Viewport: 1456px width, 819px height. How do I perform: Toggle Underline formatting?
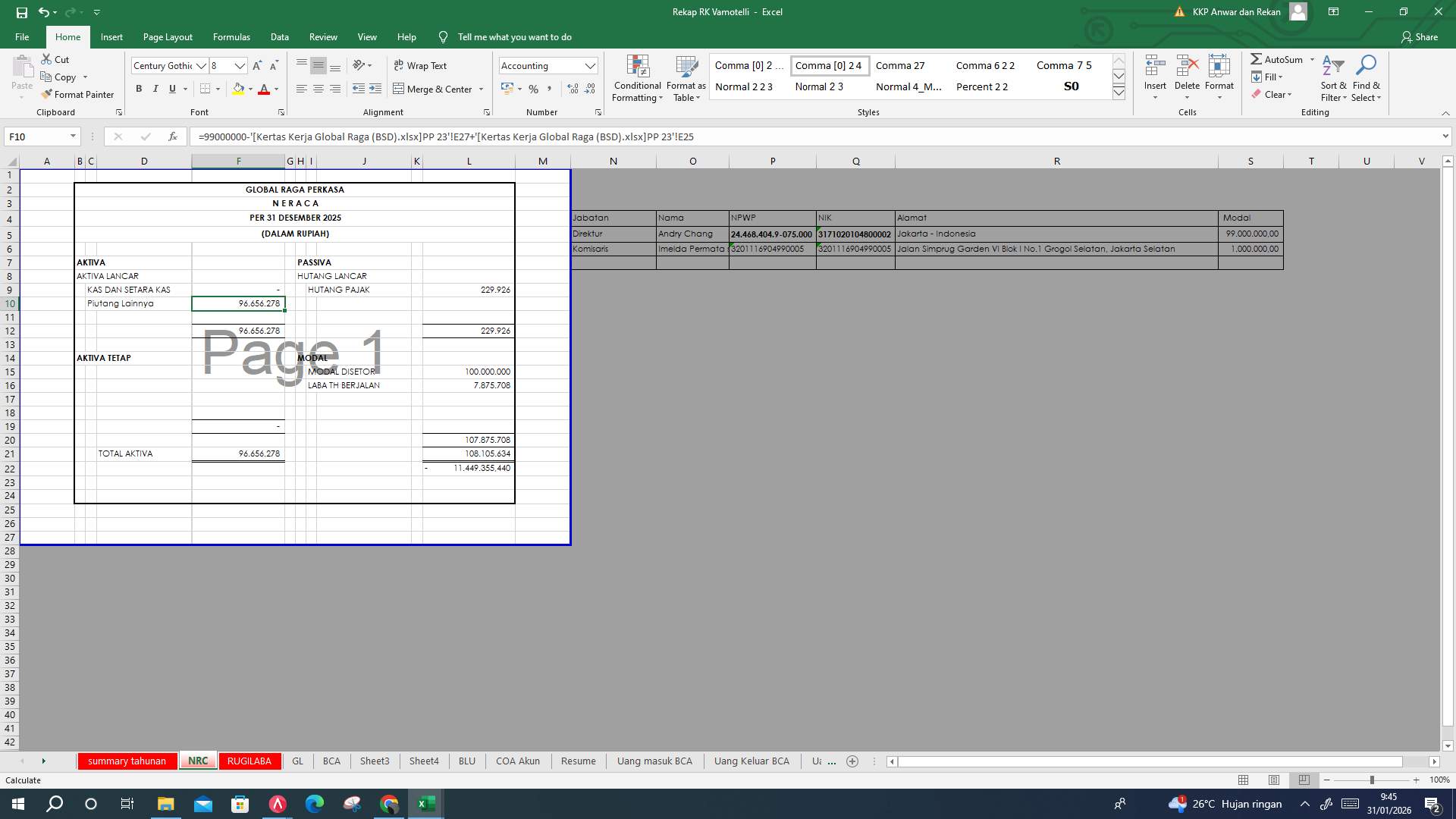click(171, 89)
